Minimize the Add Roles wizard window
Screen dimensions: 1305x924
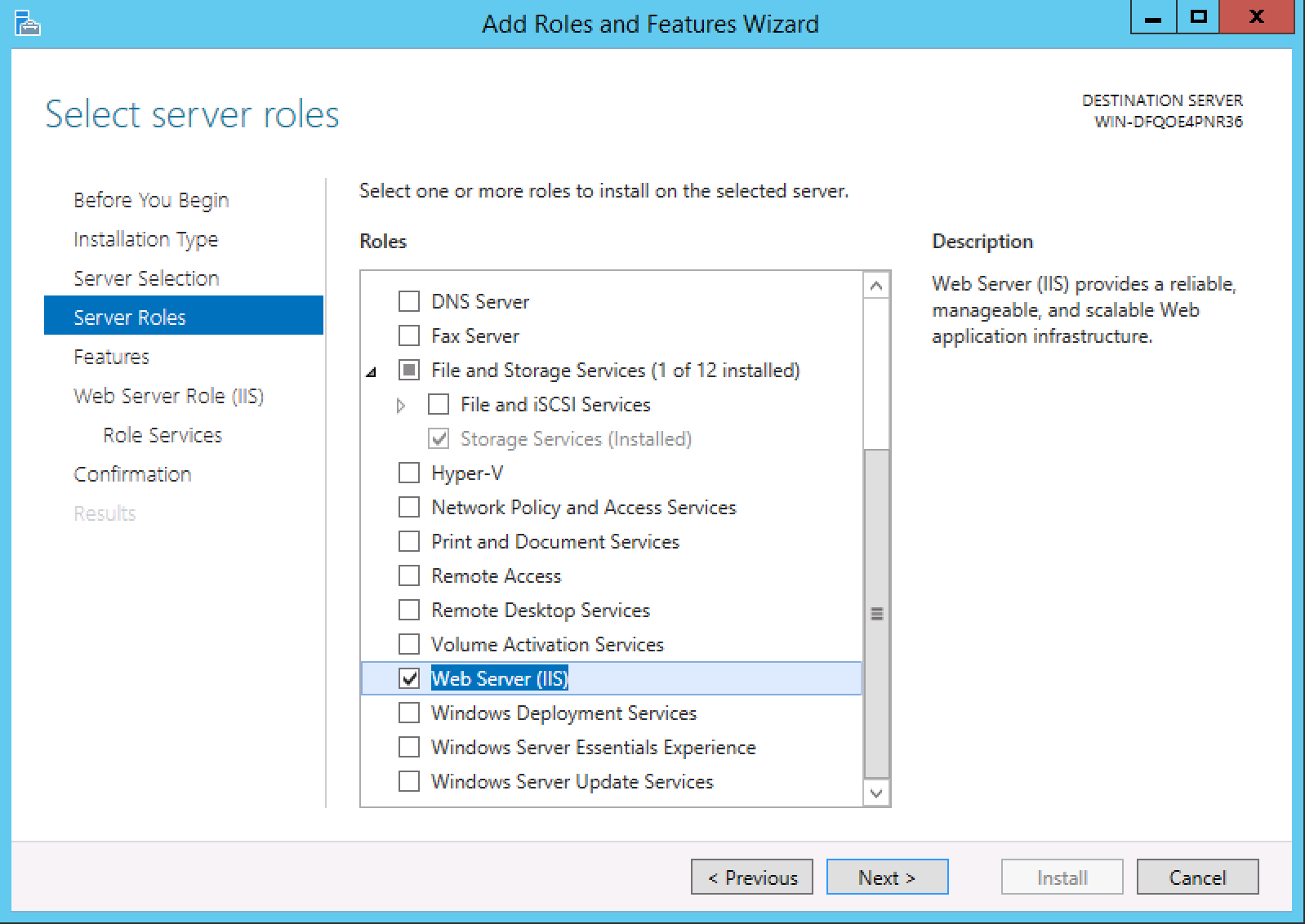coord(1153,18)
